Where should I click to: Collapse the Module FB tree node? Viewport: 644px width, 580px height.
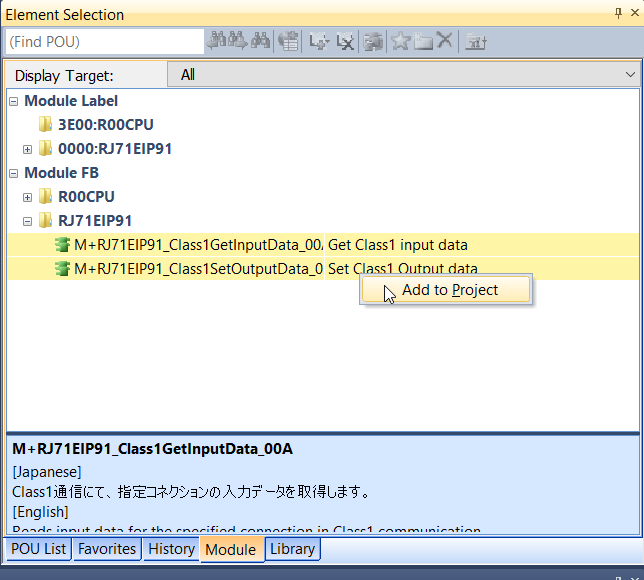click(x=14, y=173)
